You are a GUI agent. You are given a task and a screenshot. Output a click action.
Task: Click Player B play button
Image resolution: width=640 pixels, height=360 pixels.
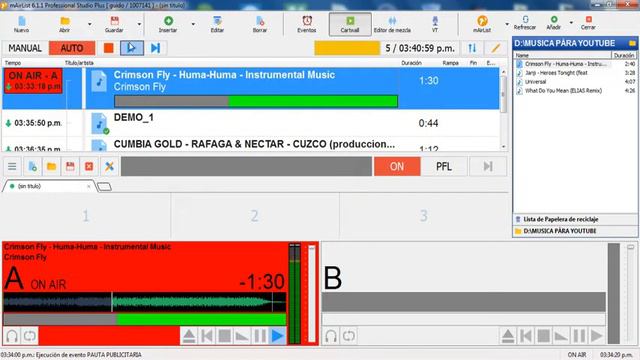coord(597,336)
